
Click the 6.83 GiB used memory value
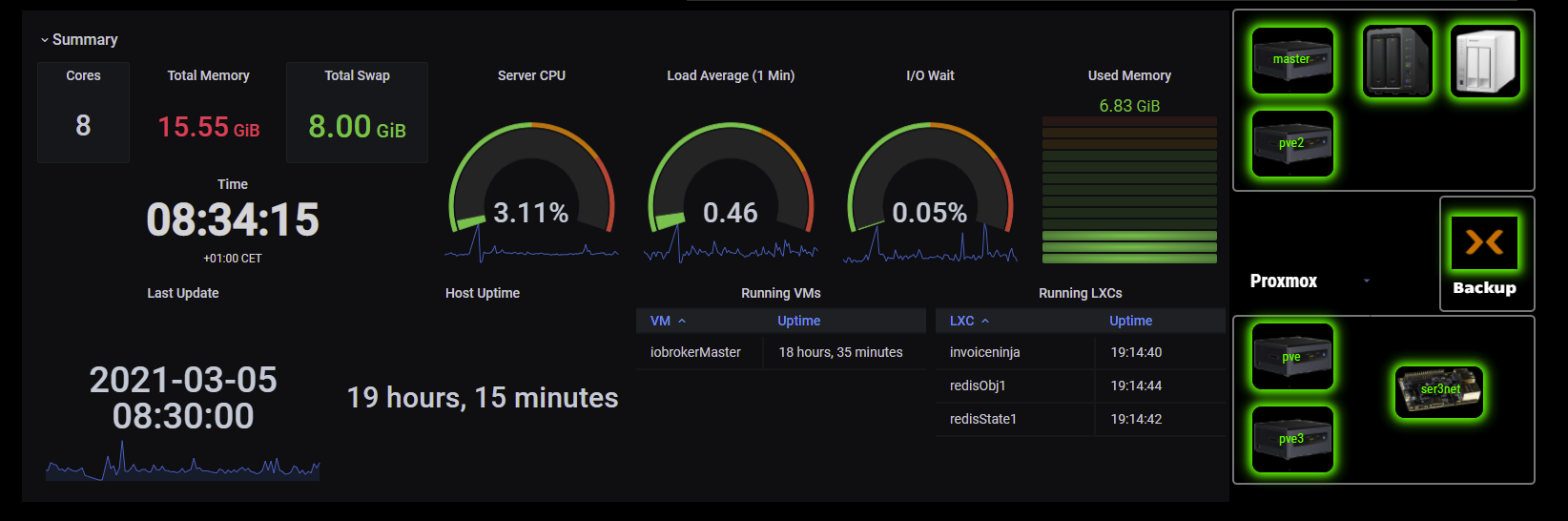point(1129,106)
